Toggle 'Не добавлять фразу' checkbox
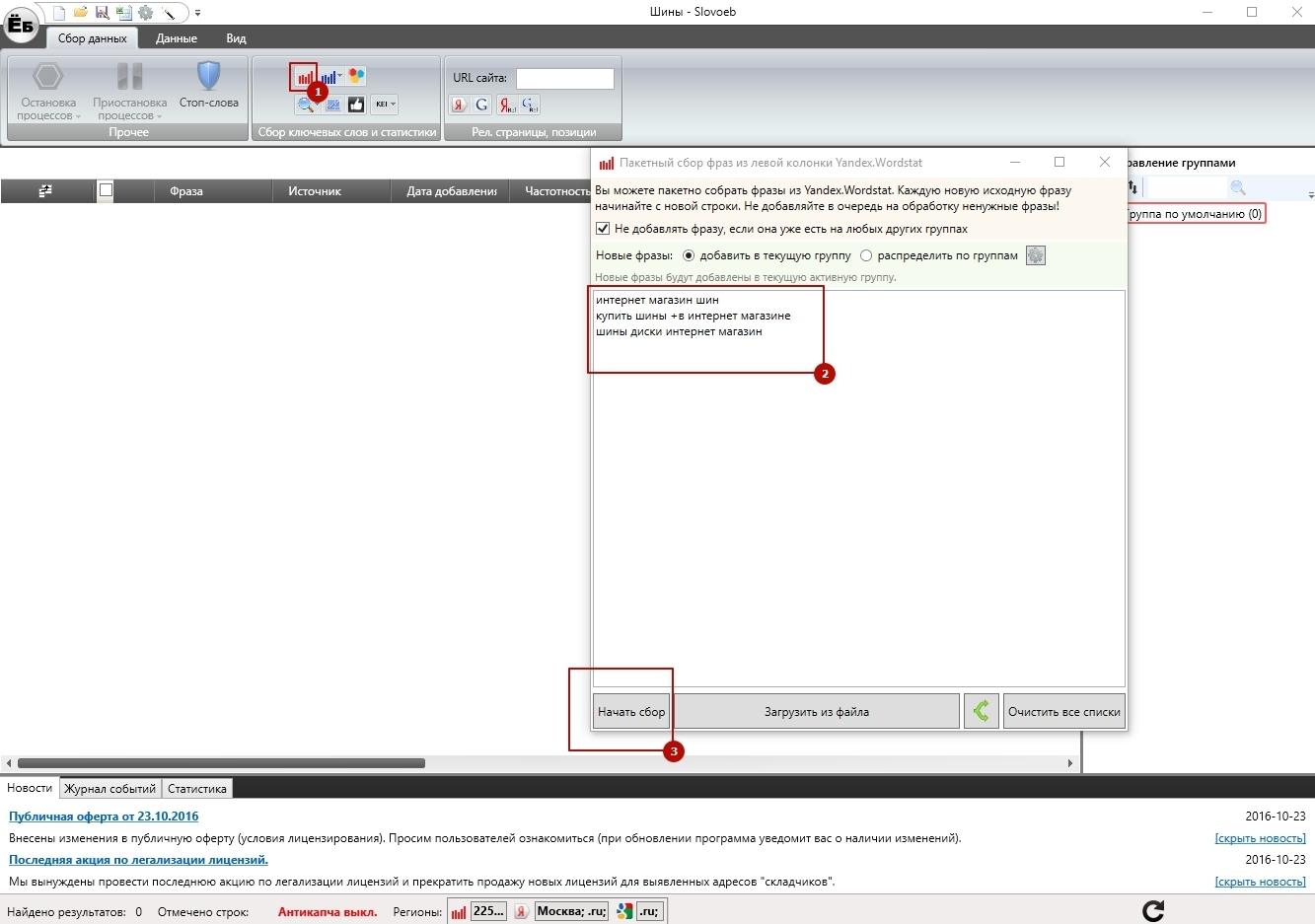The height and width of the screenshot is (924, 1315). coord(603,229)
